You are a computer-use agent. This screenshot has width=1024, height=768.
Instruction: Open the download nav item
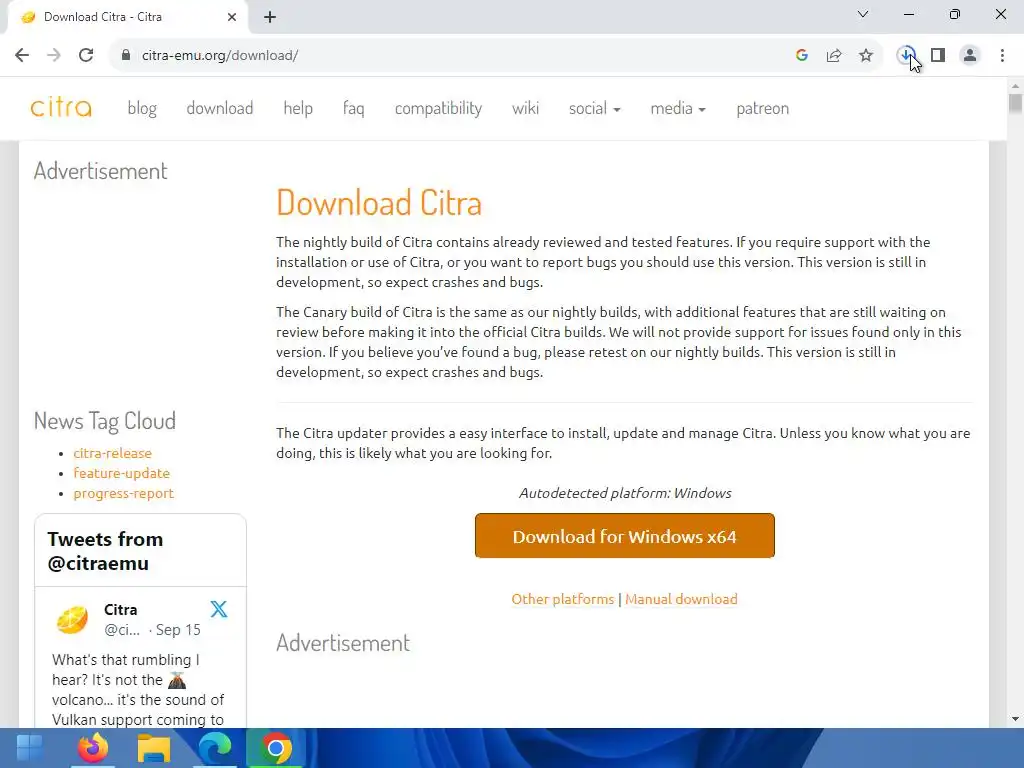pos(219,108)
